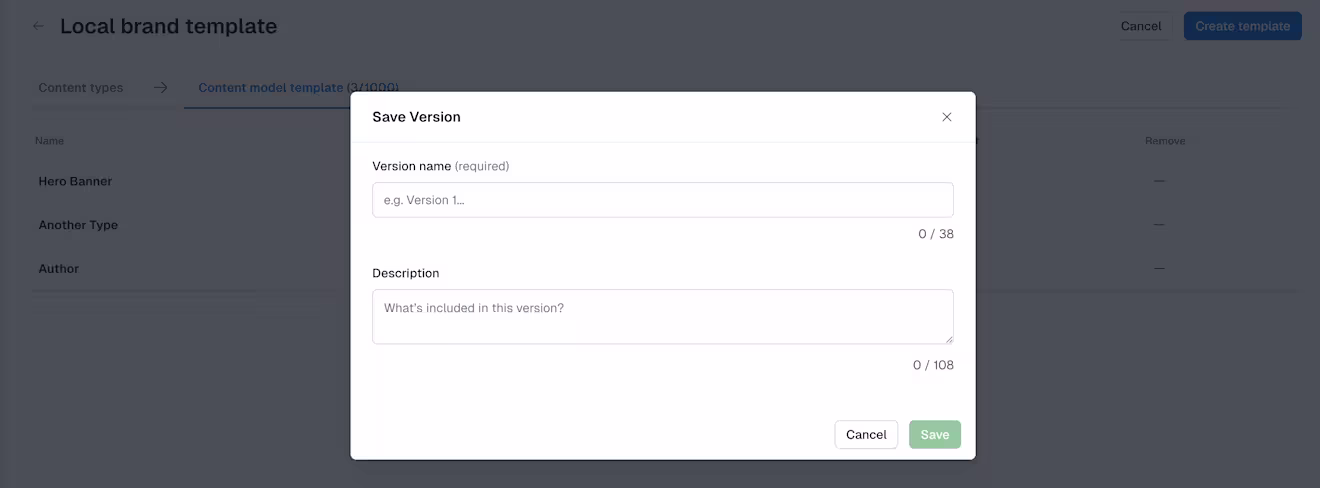Click the 0 / 108 character counter
Viewport: 1320px width, 488px height.
tap(933, 365)
